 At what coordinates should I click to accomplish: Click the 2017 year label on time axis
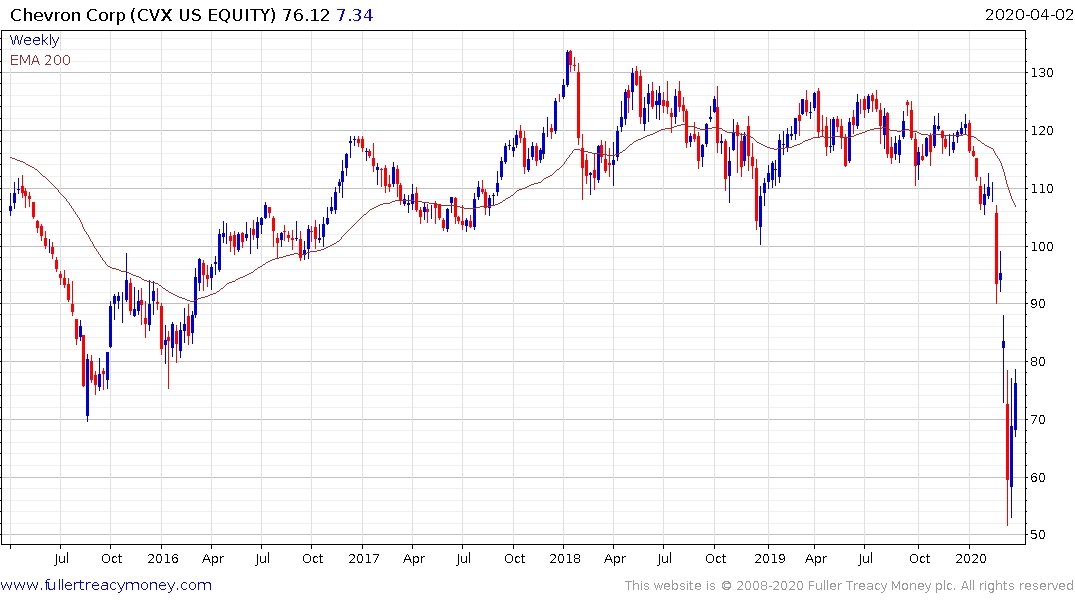[363, 559]
